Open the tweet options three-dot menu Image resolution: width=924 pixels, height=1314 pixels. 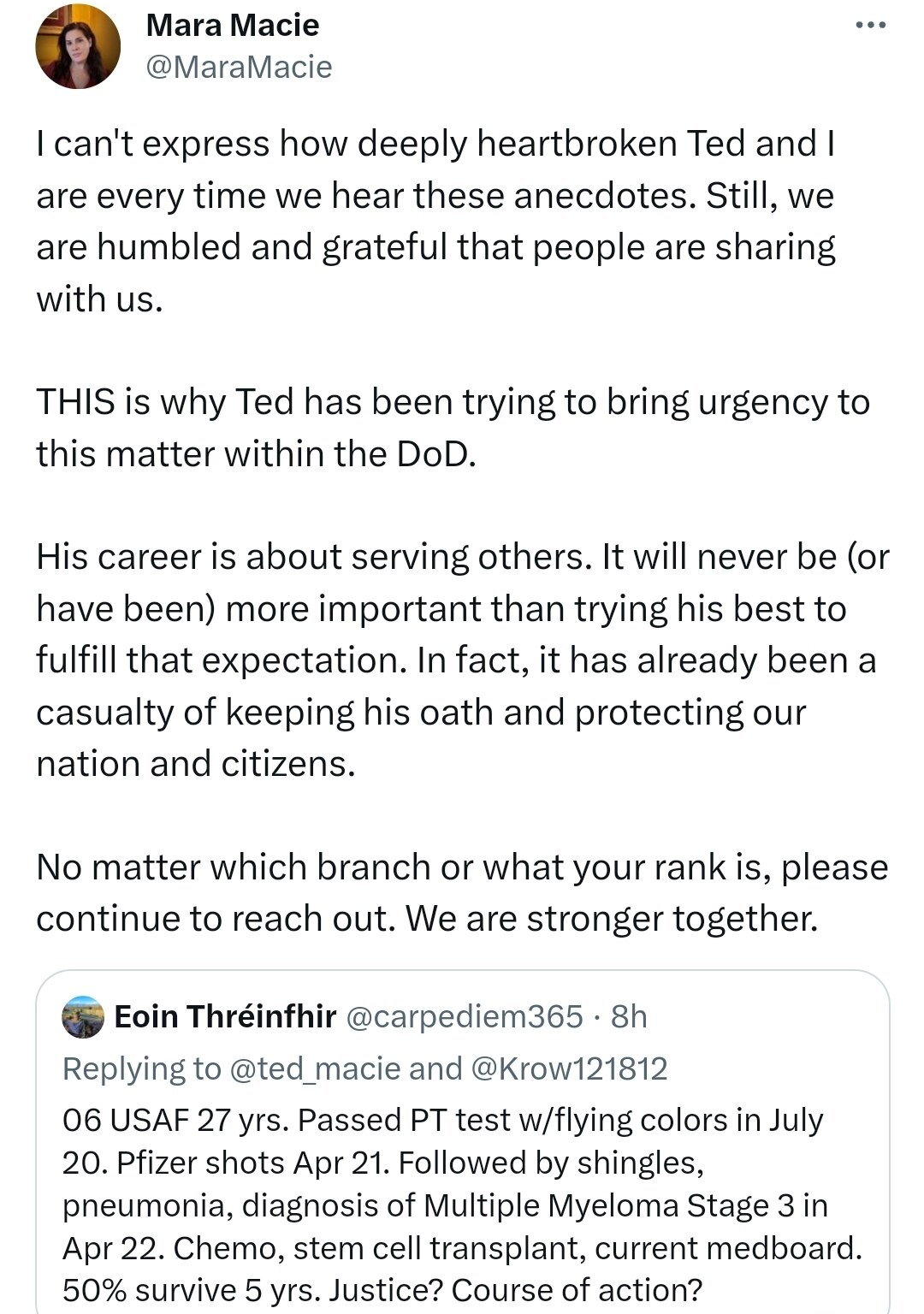pyautogui.click(x=871, y=26)
